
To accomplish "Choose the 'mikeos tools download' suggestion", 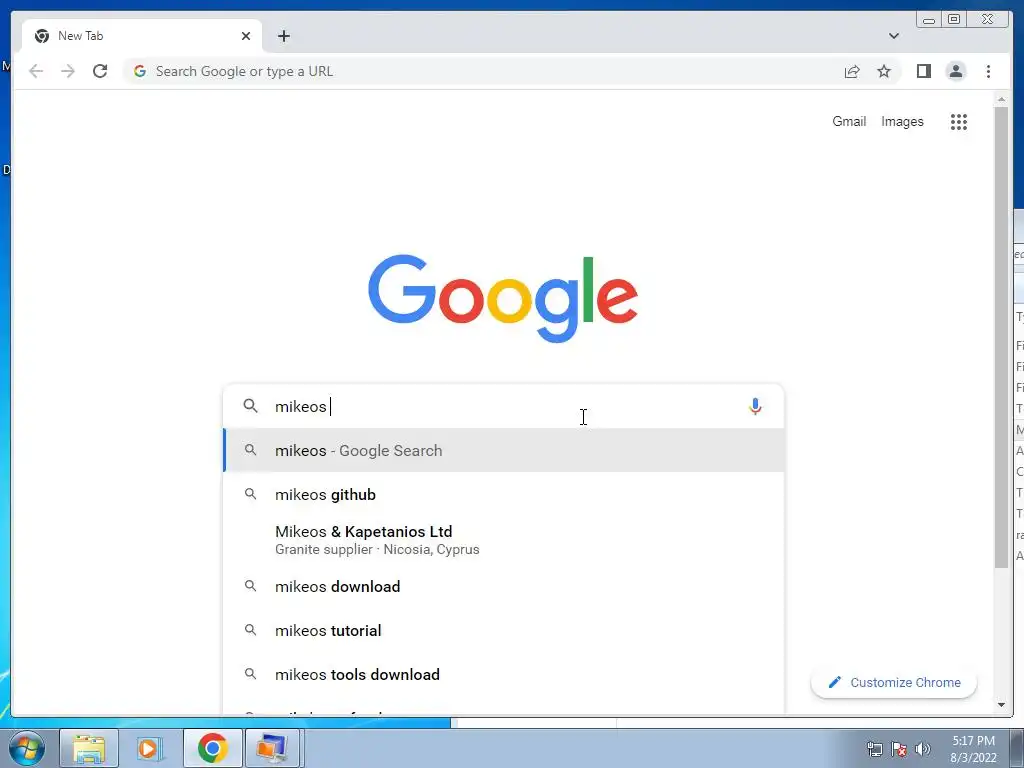I will point(503,674).
